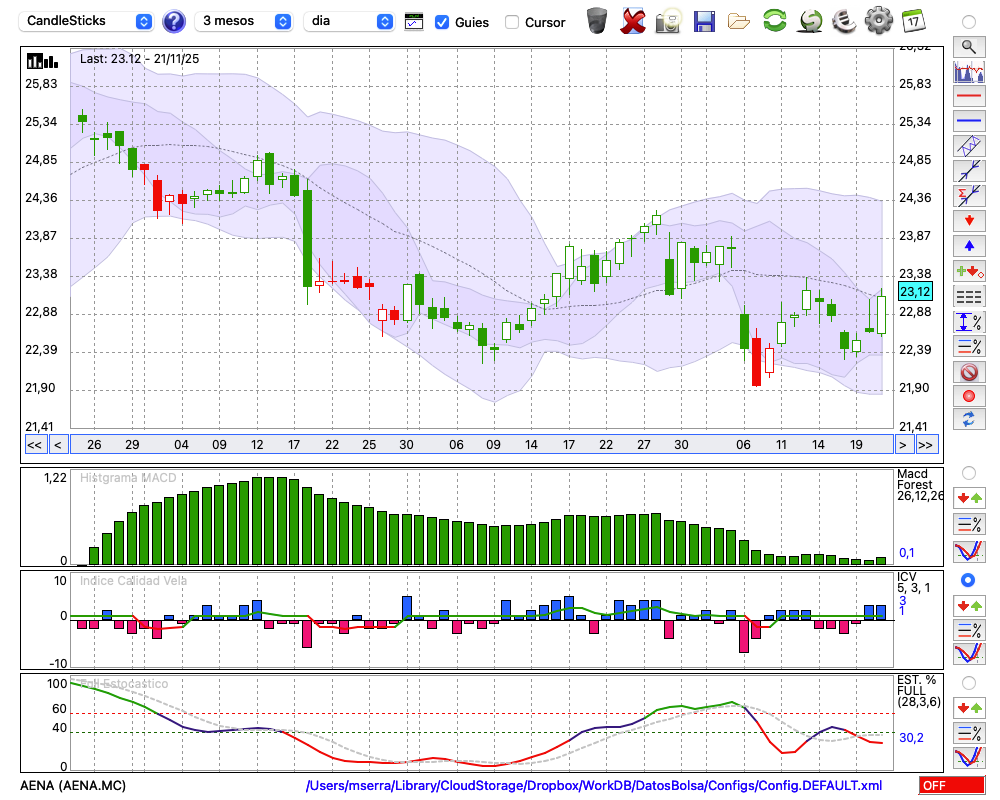Select the radio button beside MACD panel

point(968,472)
